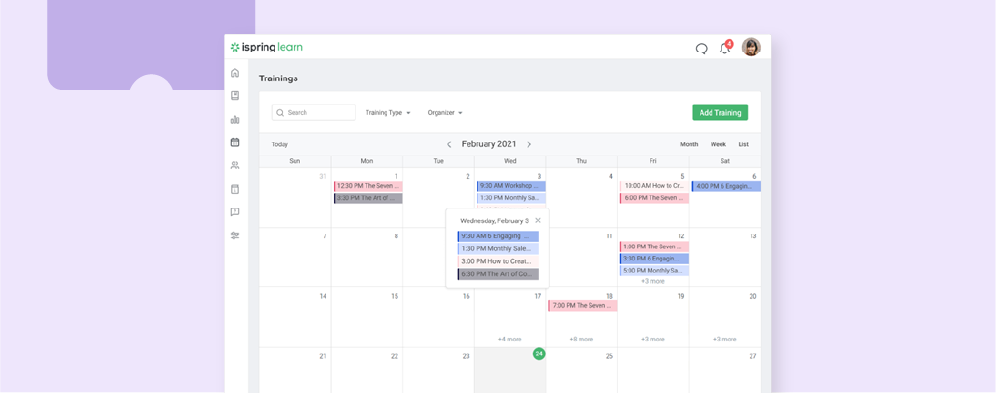This screenshot has height=393, width=996.
Task: Open the reports bar chart icon
Action: tap(235, 119)
